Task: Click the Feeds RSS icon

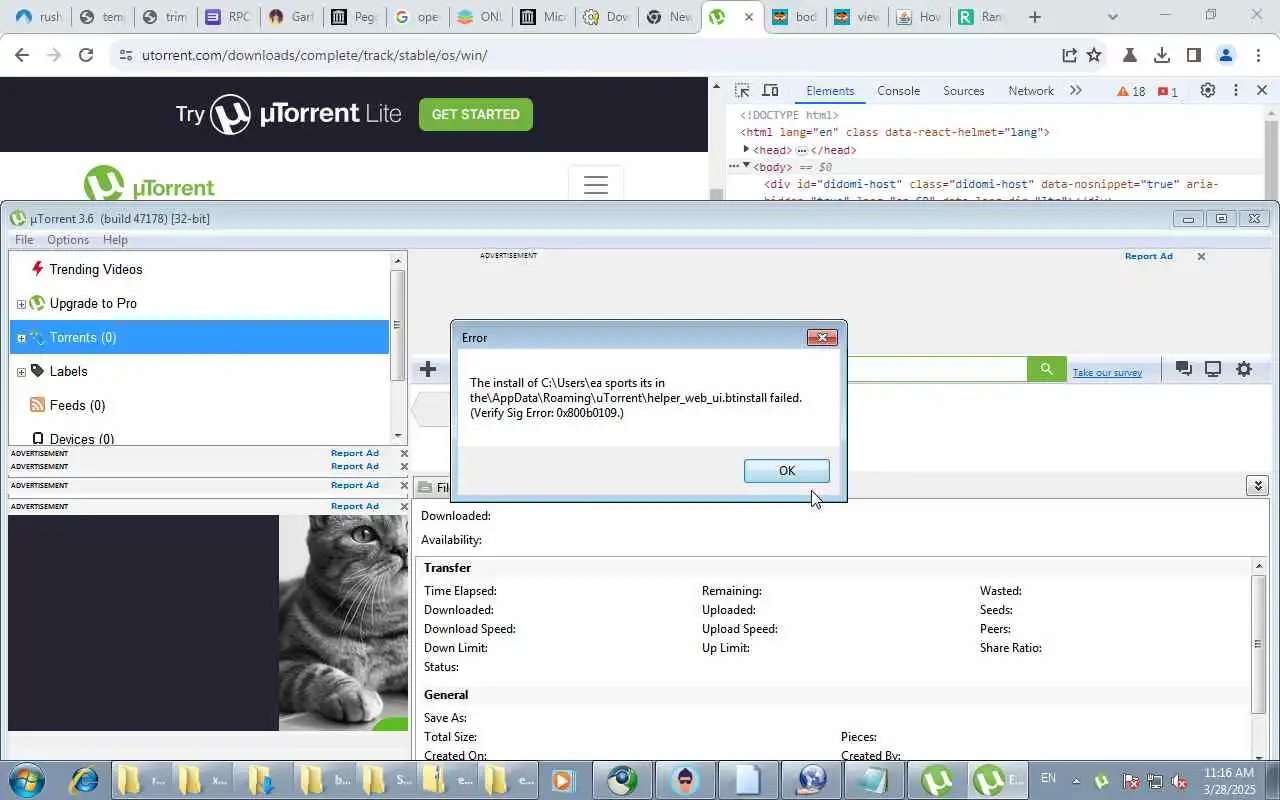Action: [x=37, y=405]
